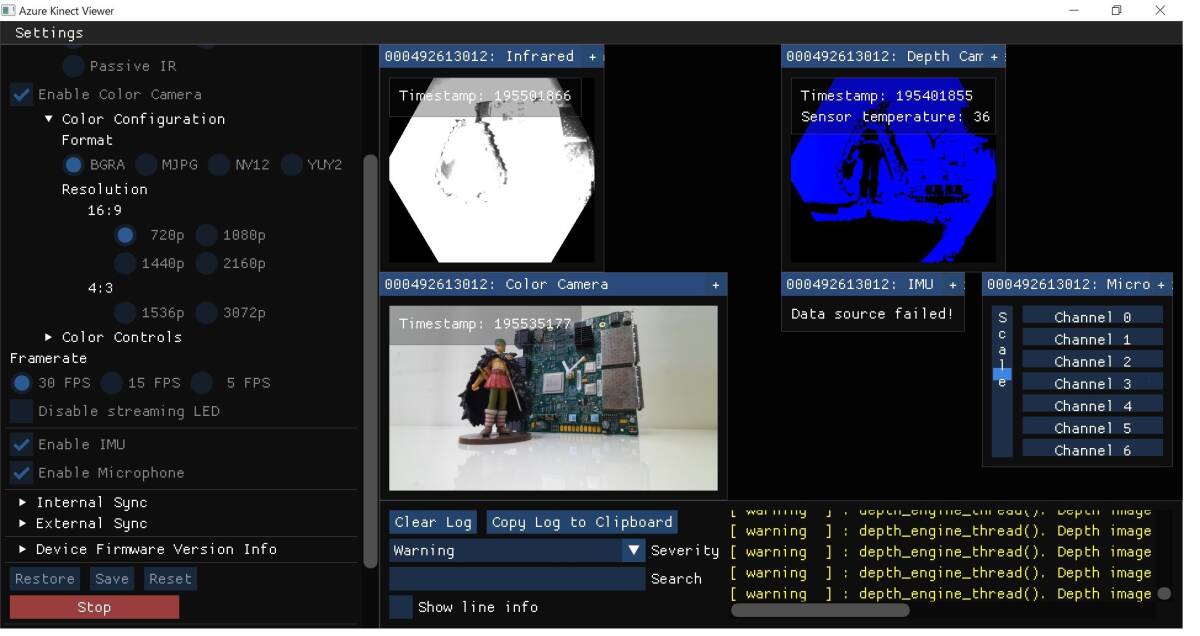
Task: Click the plus icon on Microphone window
Action: 1161,285
